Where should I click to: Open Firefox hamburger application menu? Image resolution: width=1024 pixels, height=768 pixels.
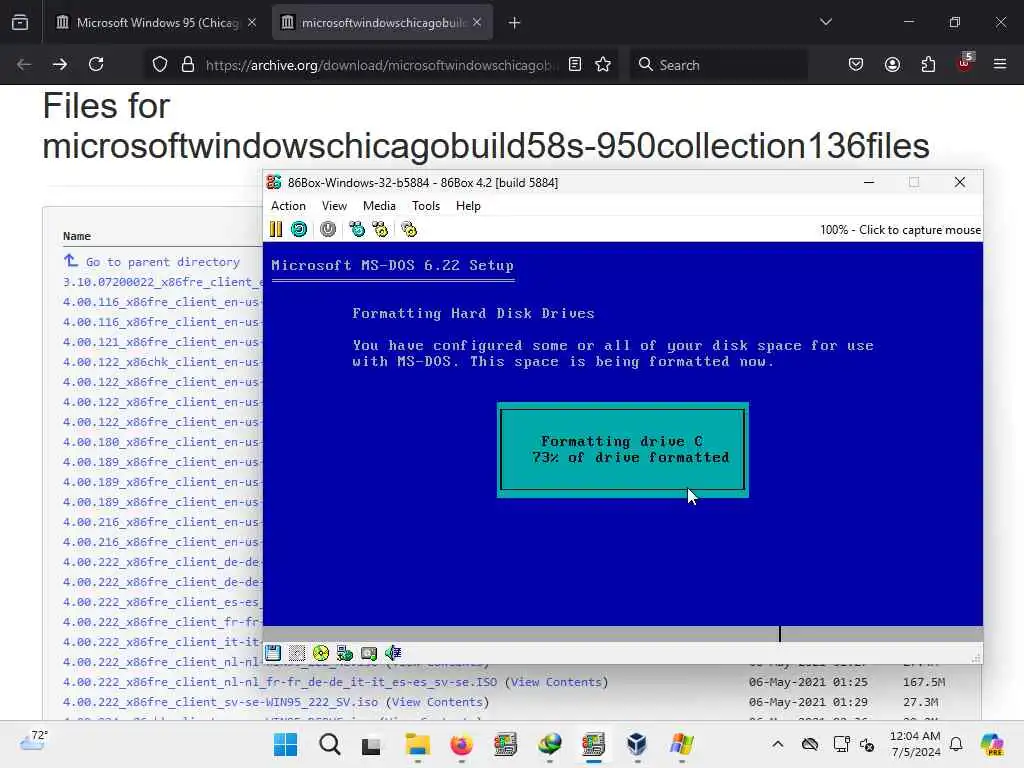(1000, 64)
